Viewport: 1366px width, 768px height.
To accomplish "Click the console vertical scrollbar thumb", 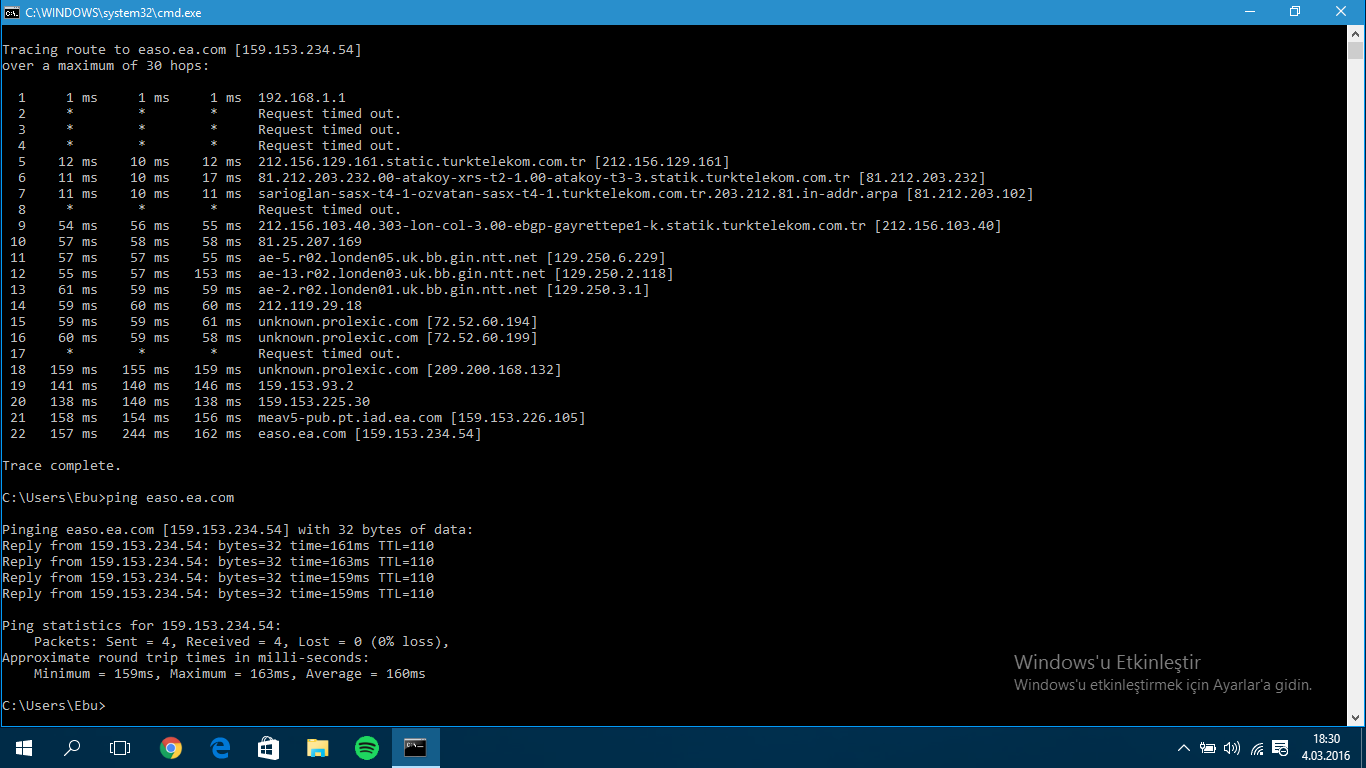I will [1355, 51].
